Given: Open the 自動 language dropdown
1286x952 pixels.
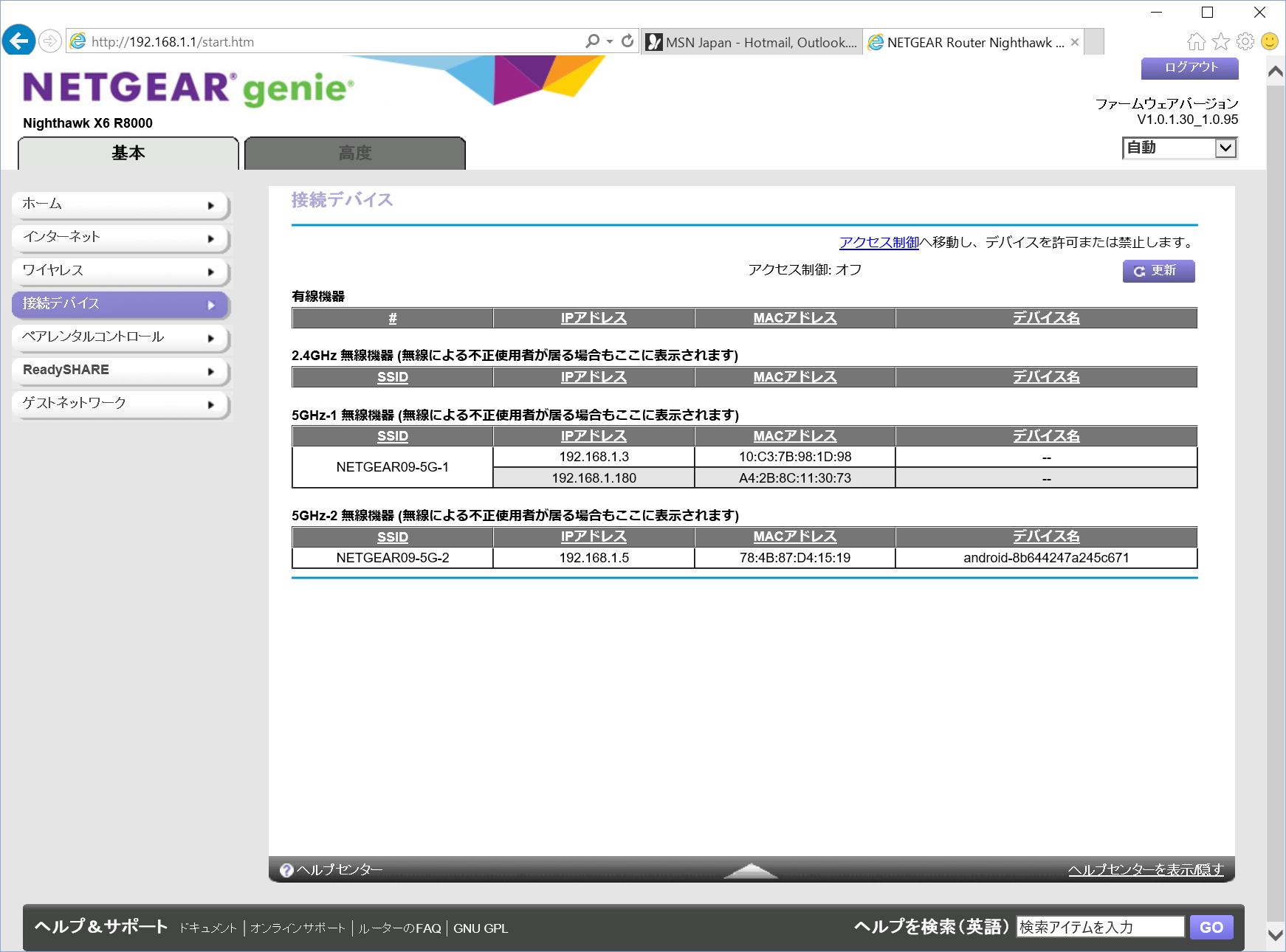Looking at the screenshot, I should pos(1179,148).
